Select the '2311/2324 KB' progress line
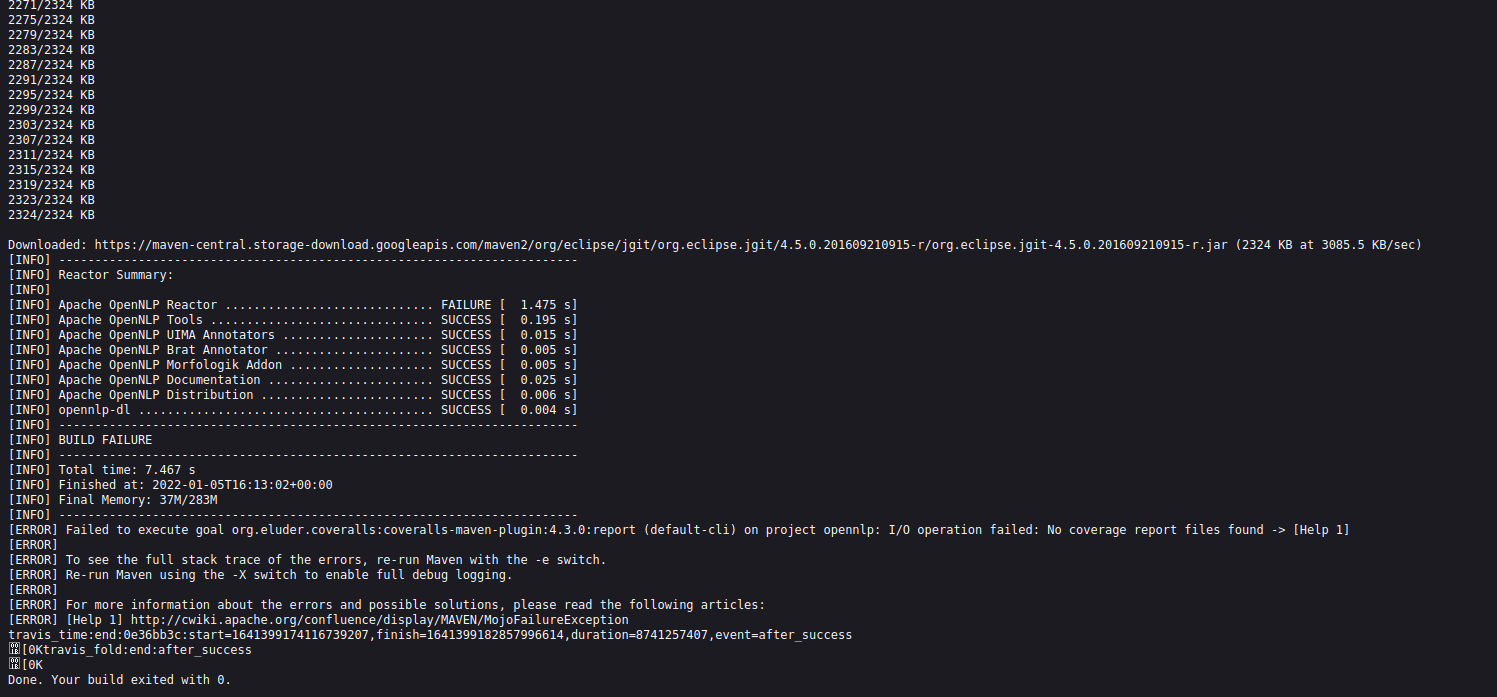This screenshot has height=697, width=1497. coord(51,155)
